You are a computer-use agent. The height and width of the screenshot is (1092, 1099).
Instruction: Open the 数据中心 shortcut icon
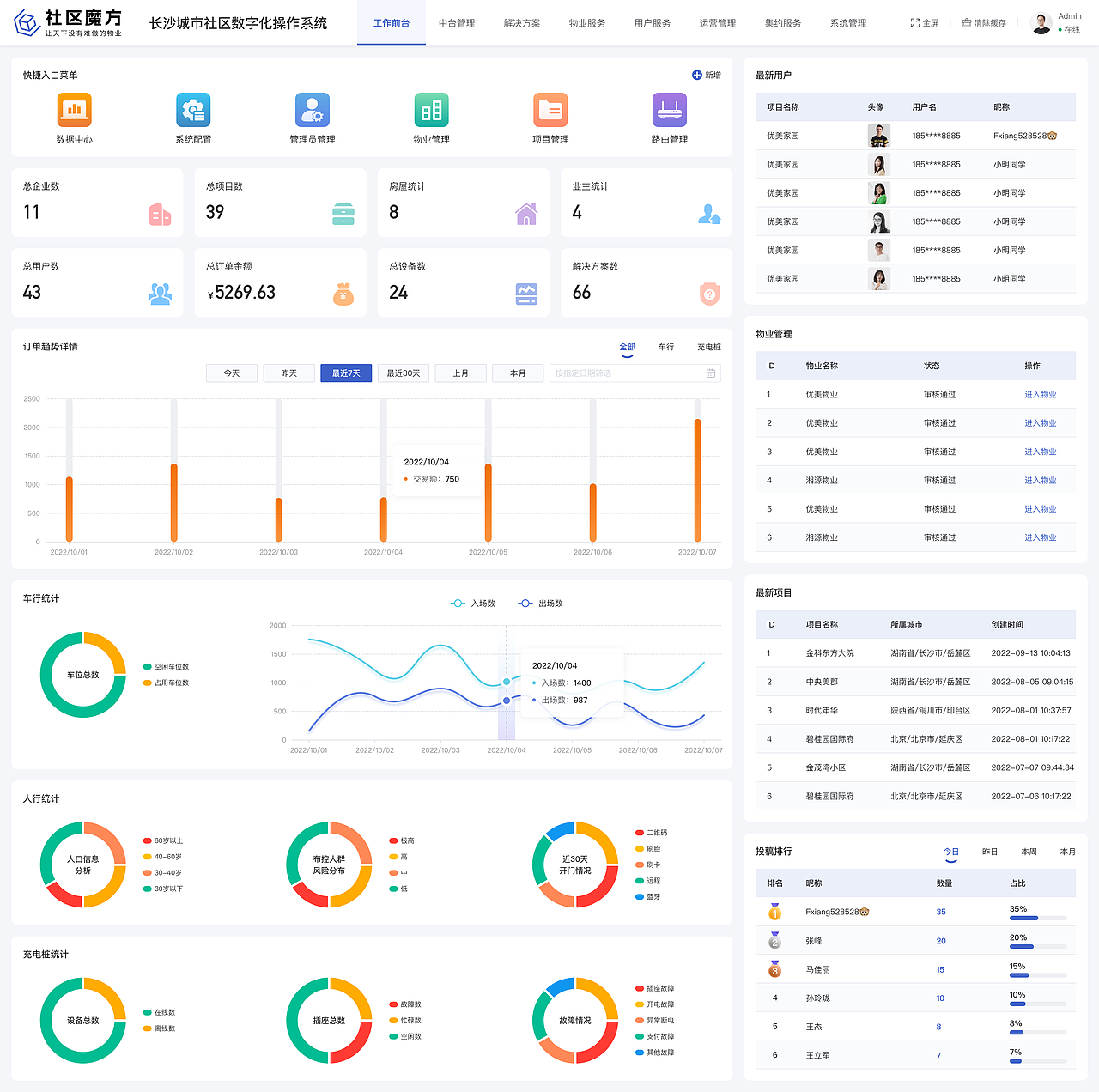coord(74,110)
